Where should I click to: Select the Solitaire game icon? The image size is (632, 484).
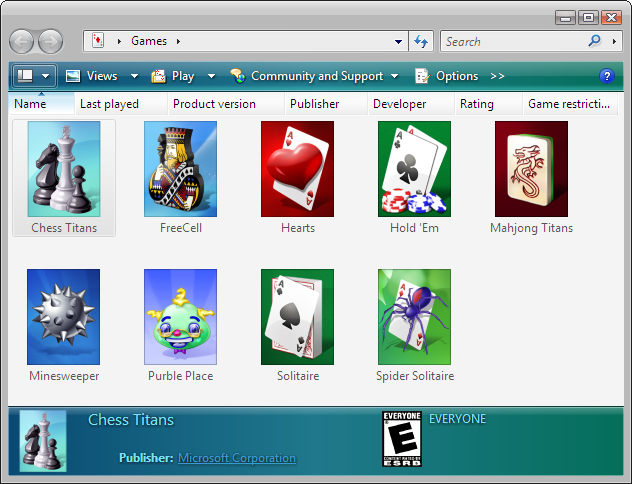point(297,317)
